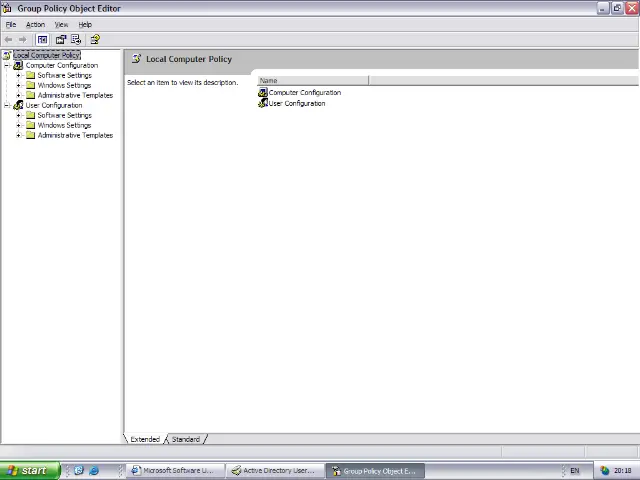Click User Configuration icon in right pane

point(263,103)
